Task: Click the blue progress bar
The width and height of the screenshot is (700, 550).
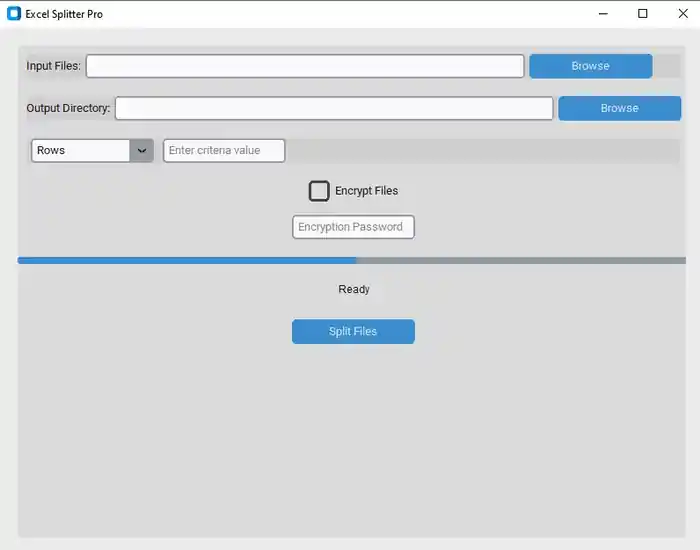Action: click(351, 260)
